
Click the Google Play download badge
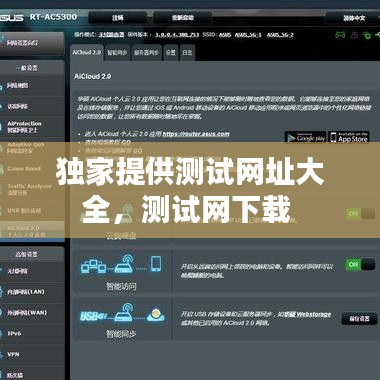point(305,138)
